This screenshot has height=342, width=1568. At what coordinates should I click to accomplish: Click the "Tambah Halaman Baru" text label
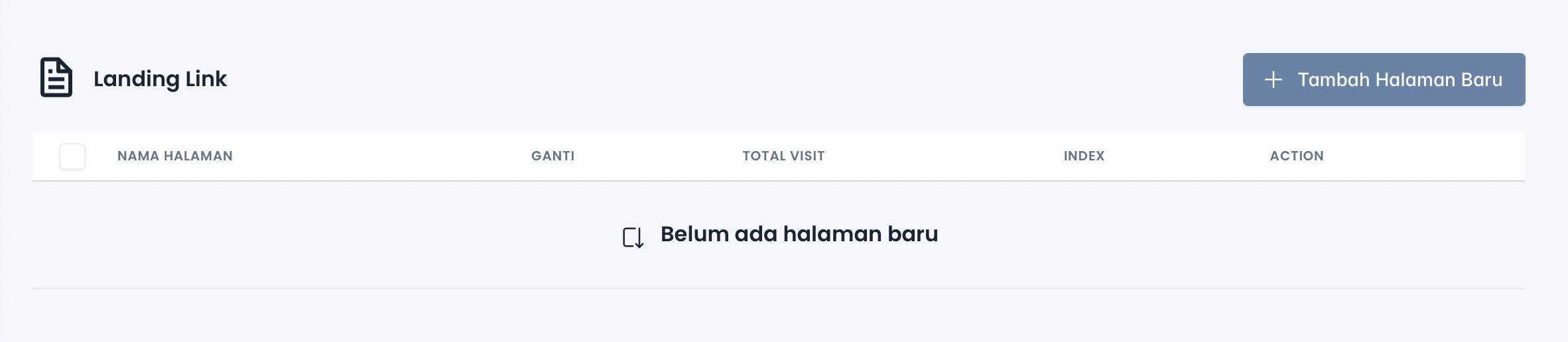(1400, 80)
